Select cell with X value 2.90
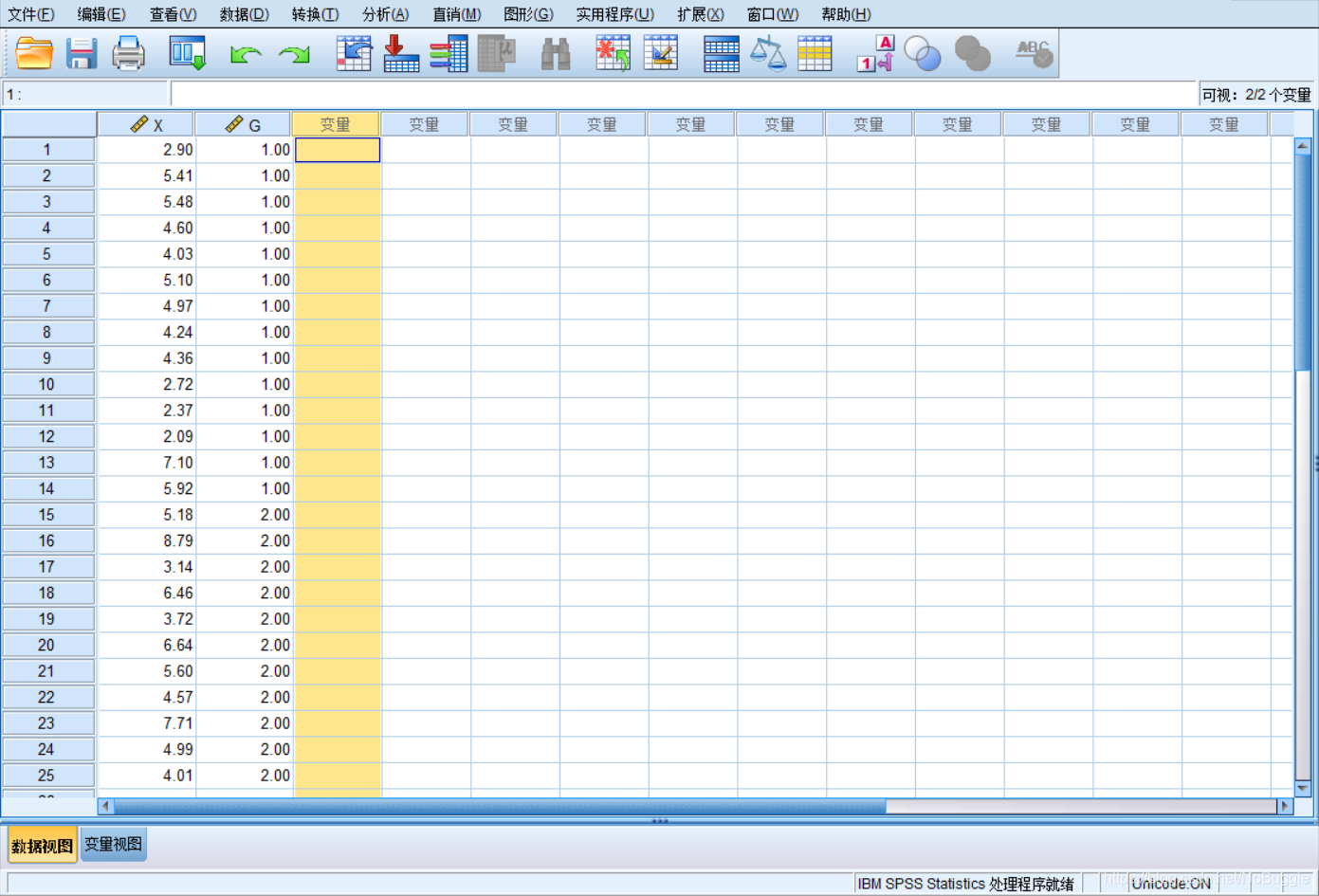 click(x=147, y=150)
